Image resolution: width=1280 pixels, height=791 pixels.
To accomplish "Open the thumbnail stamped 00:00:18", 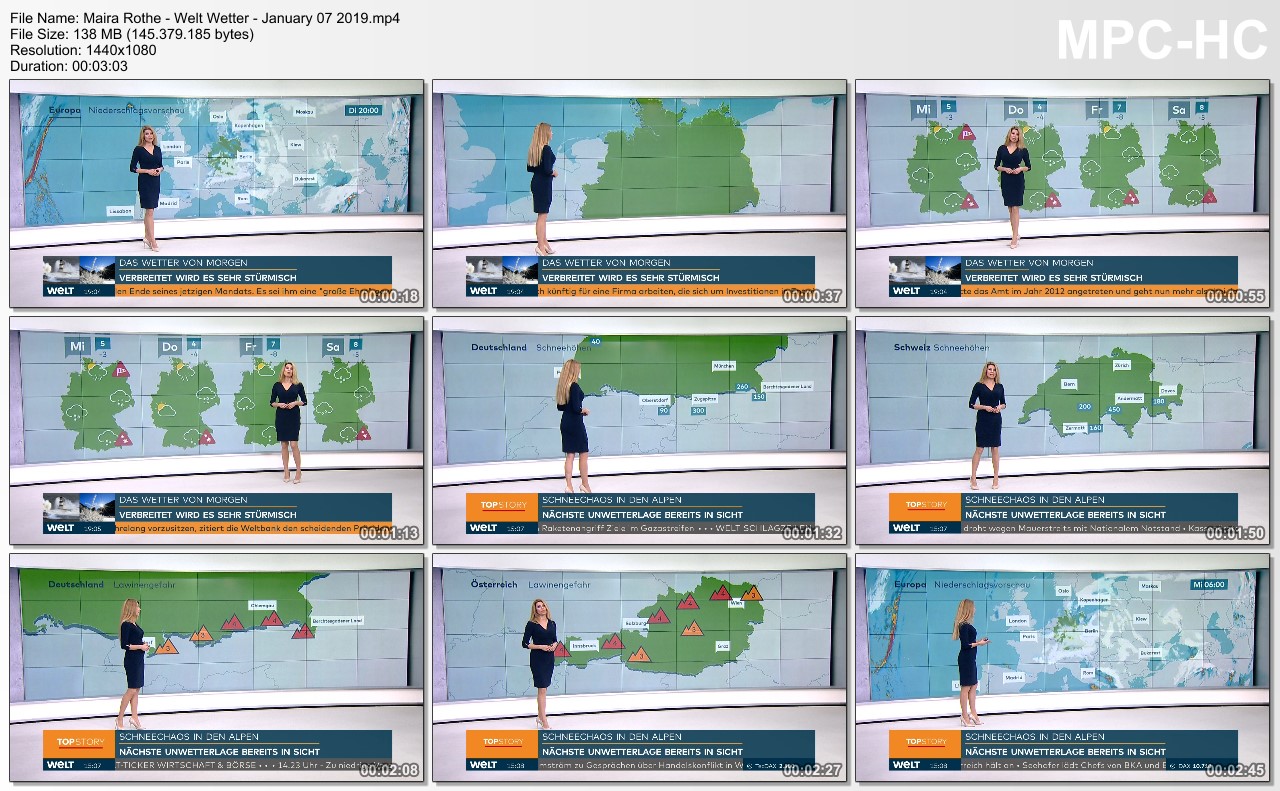I will (x=217, y=194).
